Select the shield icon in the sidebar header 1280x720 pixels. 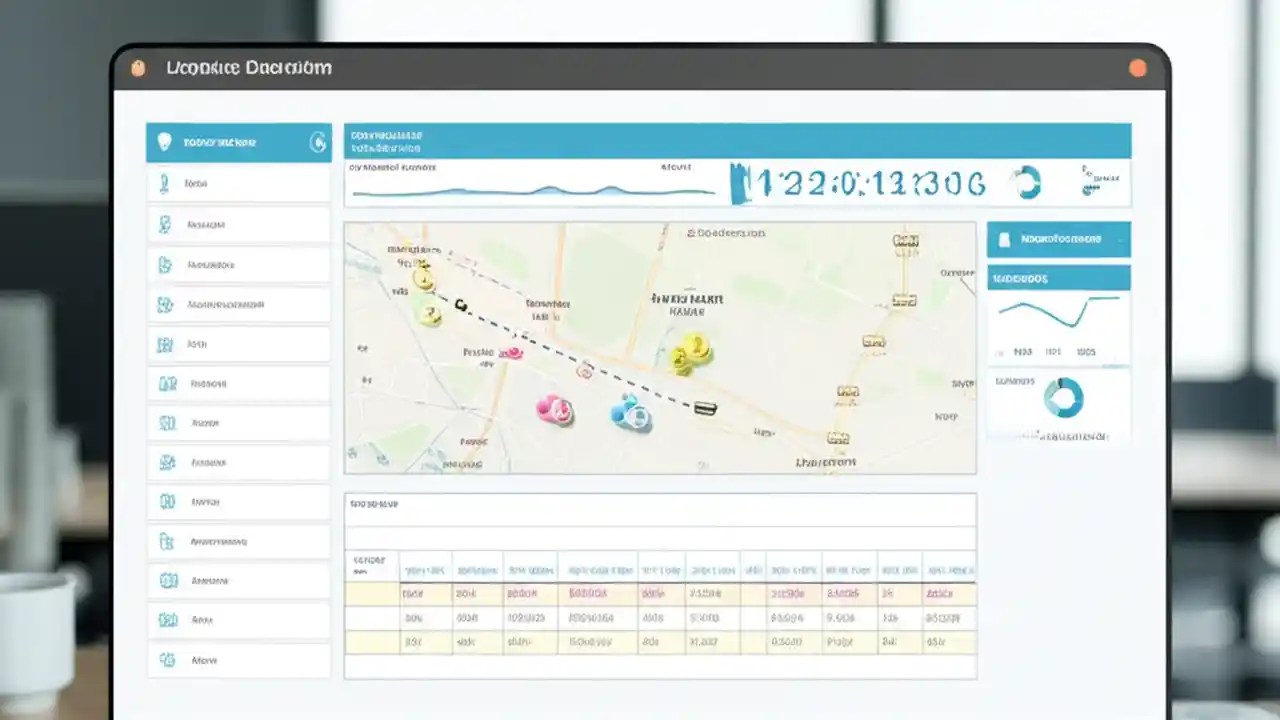(x=166, y=142)
